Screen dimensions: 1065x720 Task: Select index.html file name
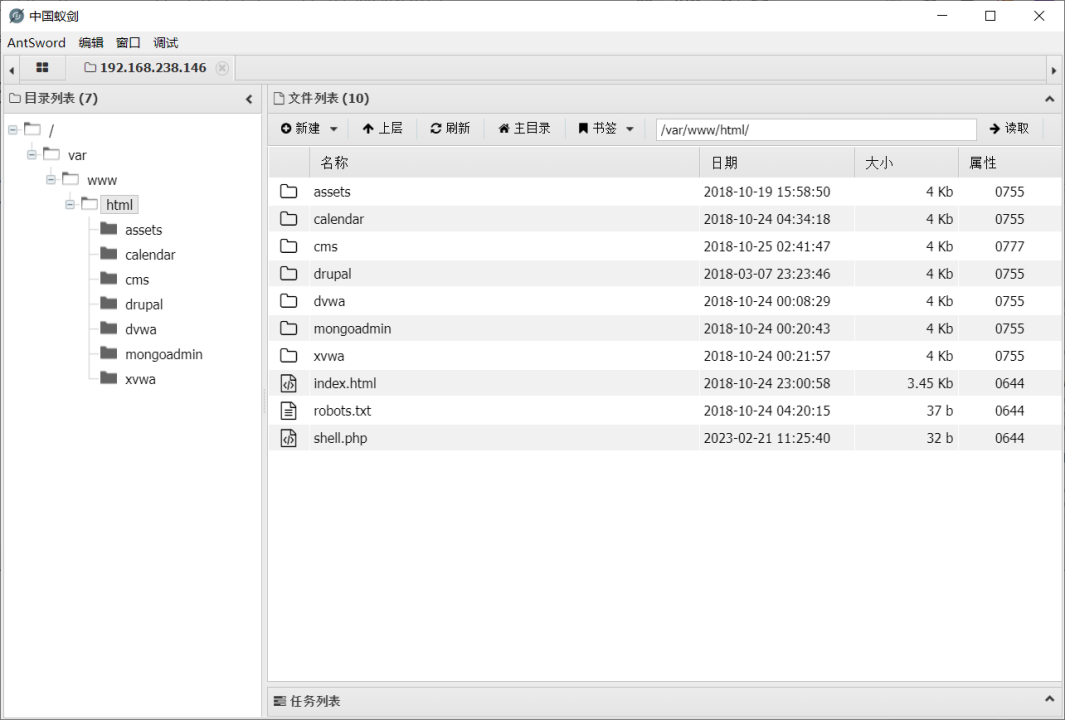pyautogui.click(x=344, y=383)
